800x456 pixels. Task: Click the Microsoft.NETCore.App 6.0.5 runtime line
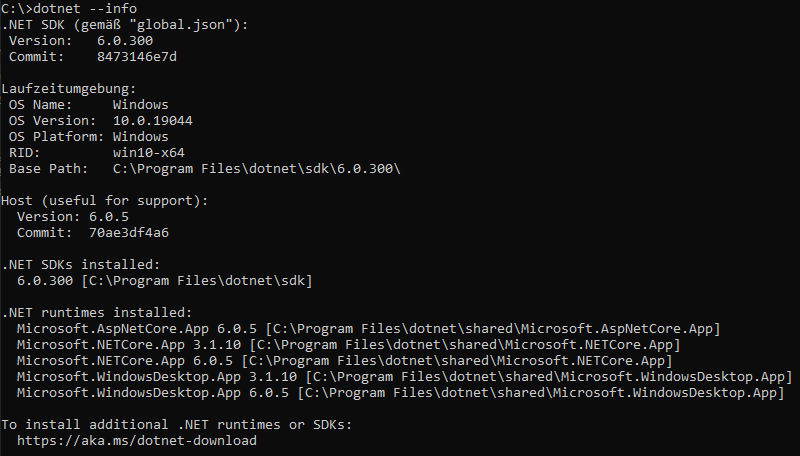(344, 361)
